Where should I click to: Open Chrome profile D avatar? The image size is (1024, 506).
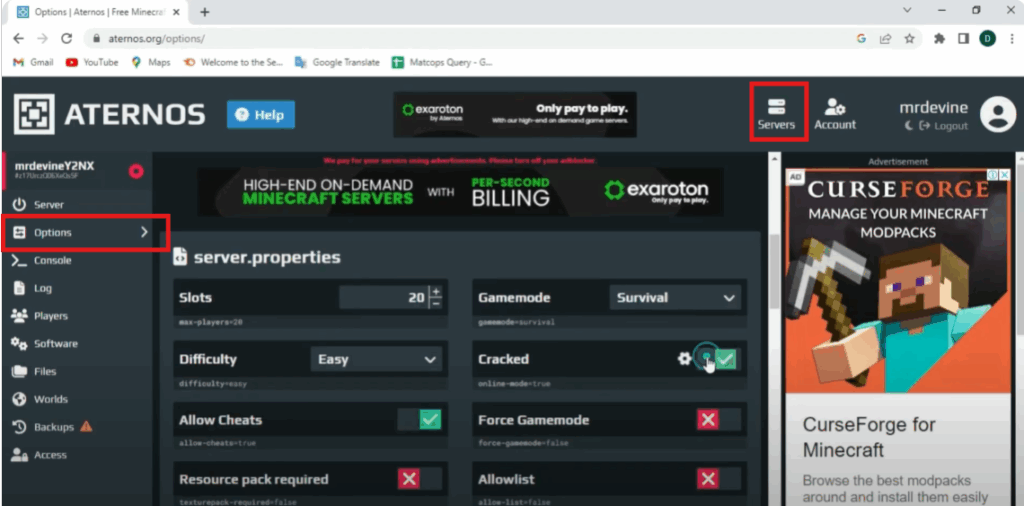(987, 39)
